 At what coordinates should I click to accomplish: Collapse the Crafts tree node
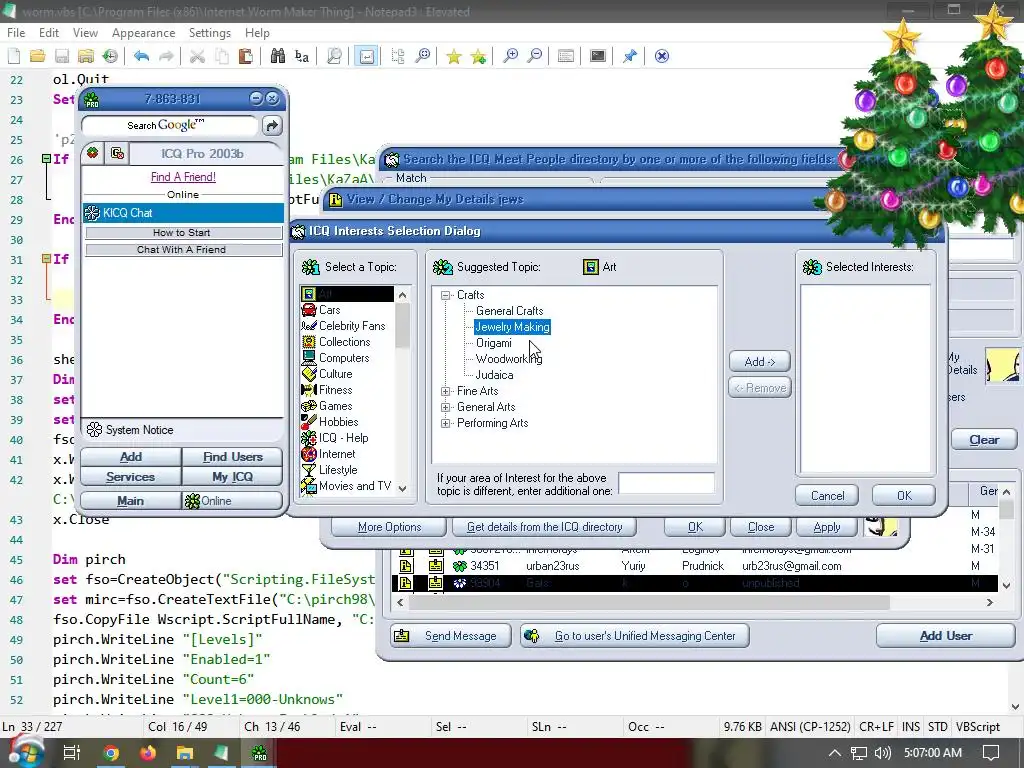[x=445, y=295]
